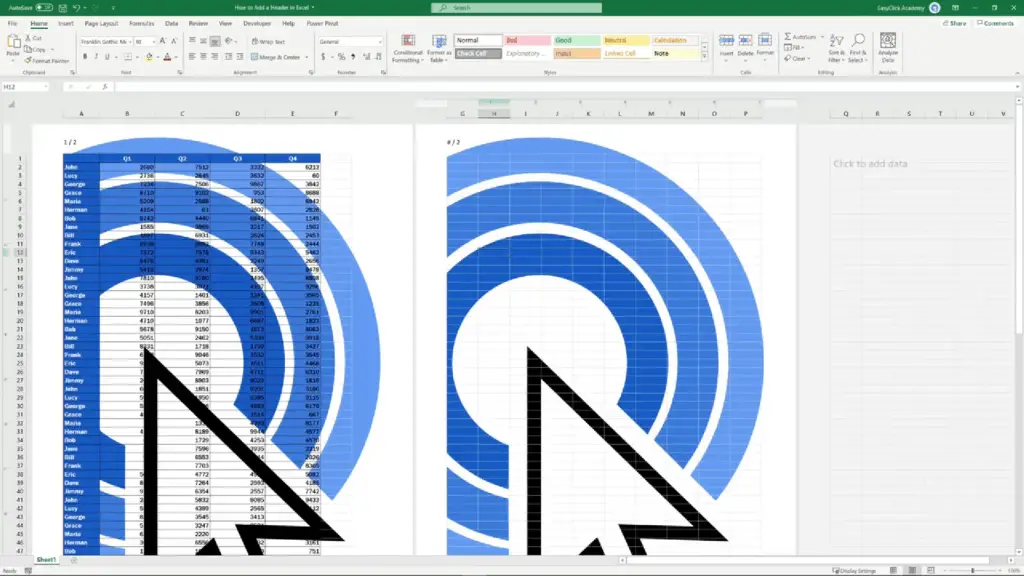Click the Paste clipboard icon

click(13, 43)
